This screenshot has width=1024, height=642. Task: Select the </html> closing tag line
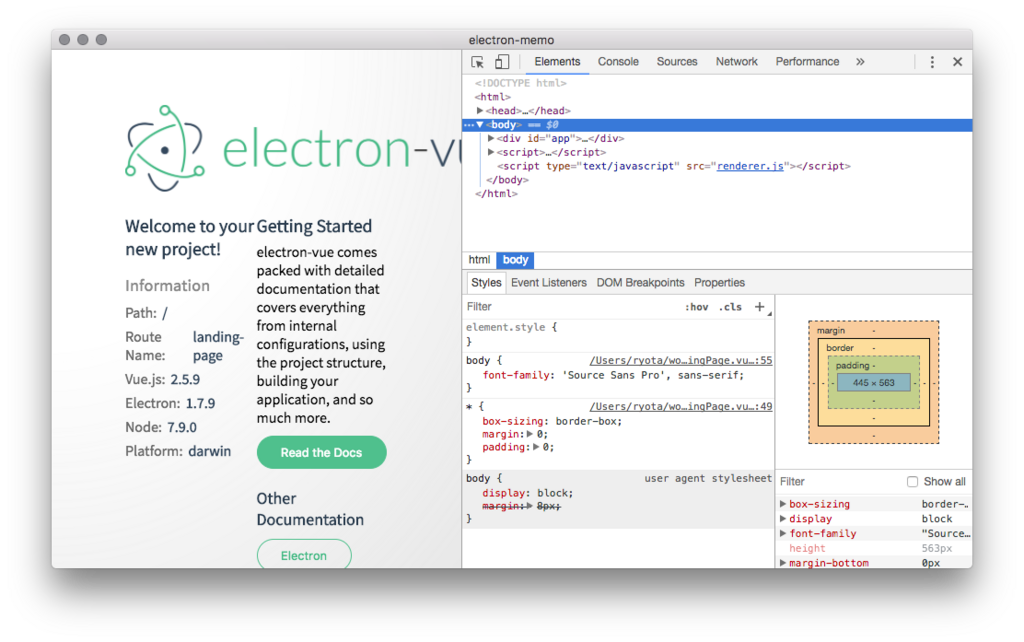[x=496, y=194]
